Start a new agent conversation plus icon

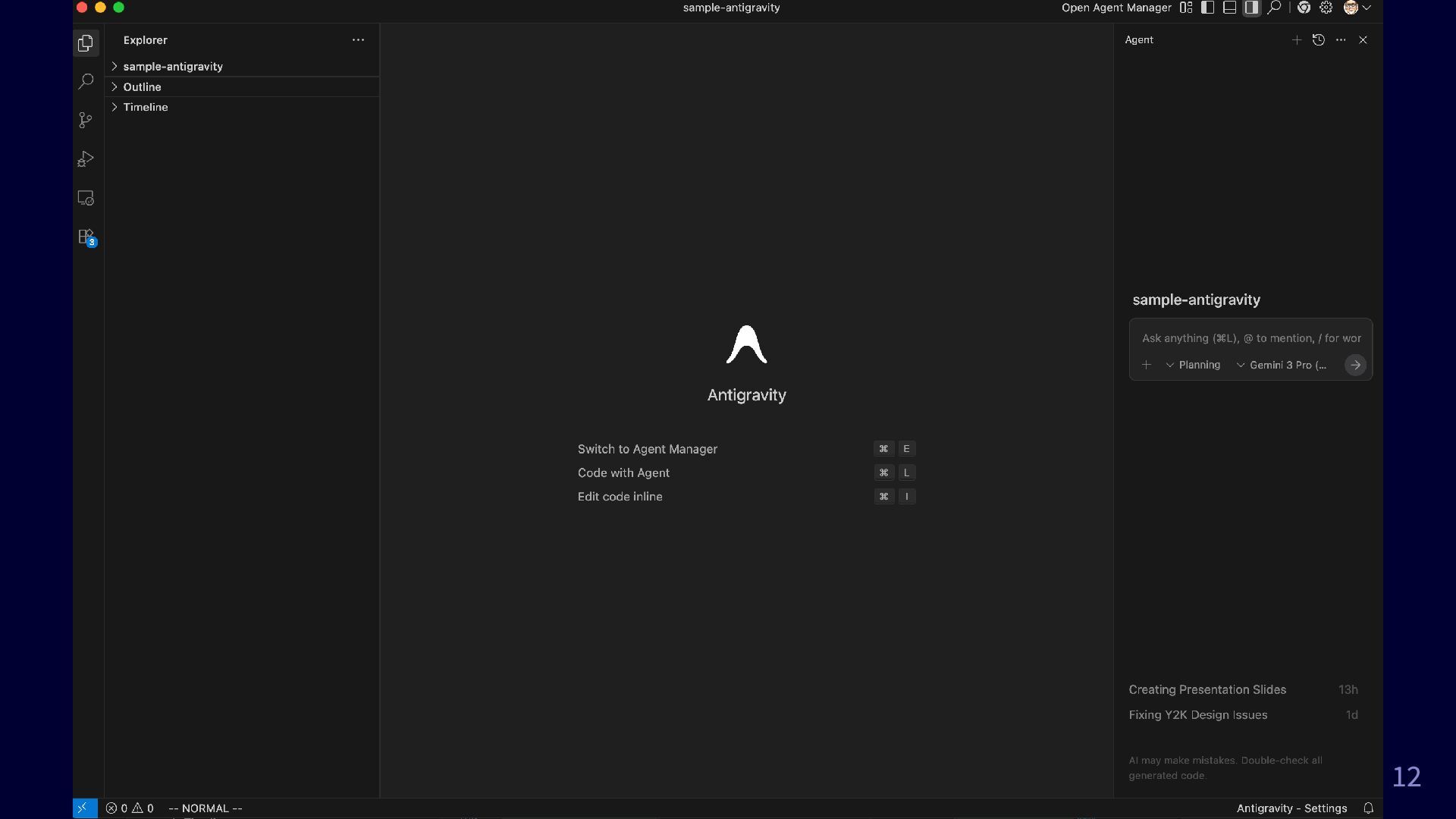click(1297, 40)
